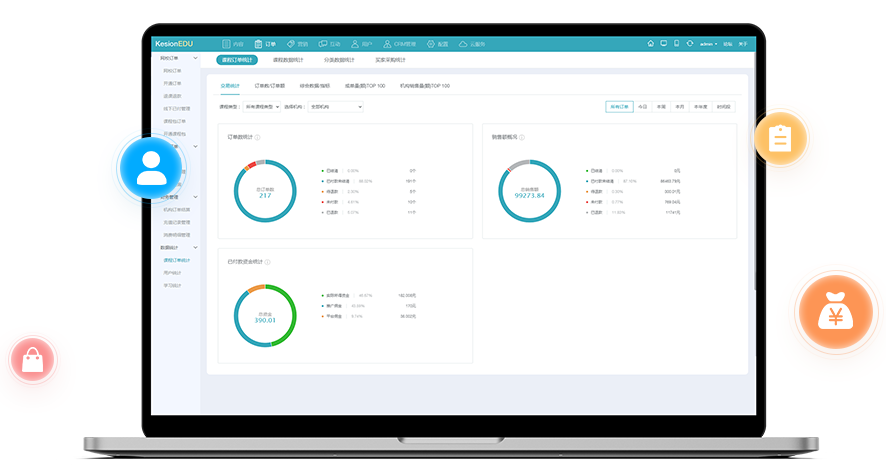Select the 本月 date range filter
Screen dimensions: 886x465
[680, 106]
